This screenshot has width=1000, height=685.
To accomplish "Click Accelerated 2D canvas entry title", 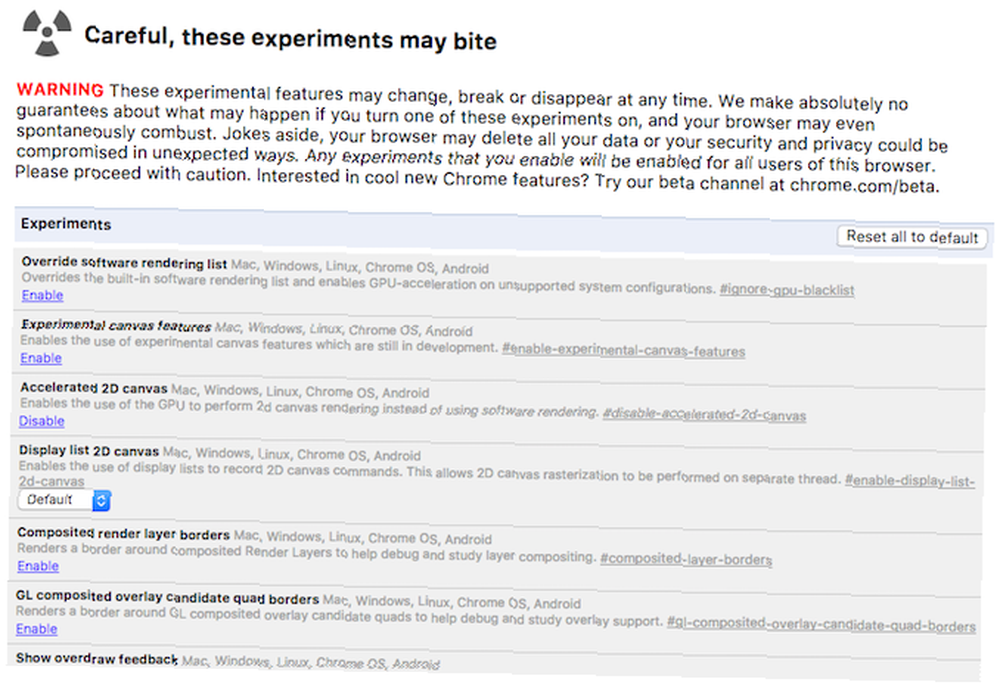I will [93, 388].
